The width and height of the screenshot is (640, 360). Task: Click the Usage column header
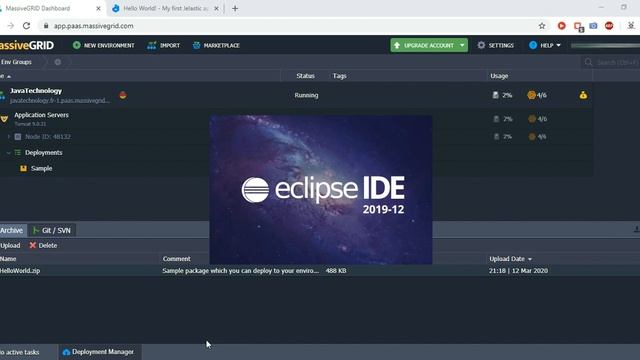click(x=499, y=76)
